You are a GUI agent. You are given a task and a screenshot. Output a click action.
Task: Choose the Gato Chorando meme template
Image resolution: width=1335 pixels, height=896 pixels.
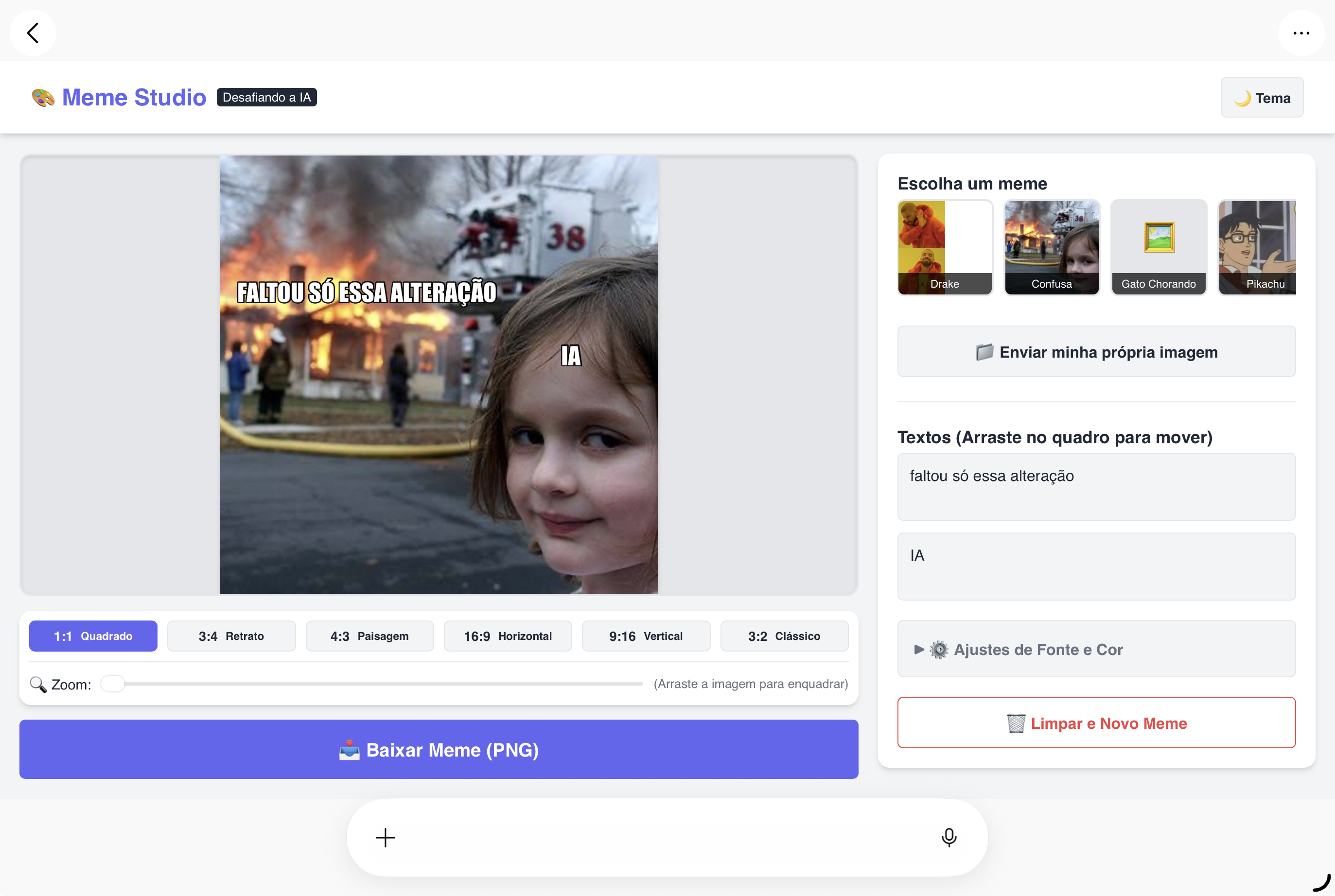[x=1159, y=247]
